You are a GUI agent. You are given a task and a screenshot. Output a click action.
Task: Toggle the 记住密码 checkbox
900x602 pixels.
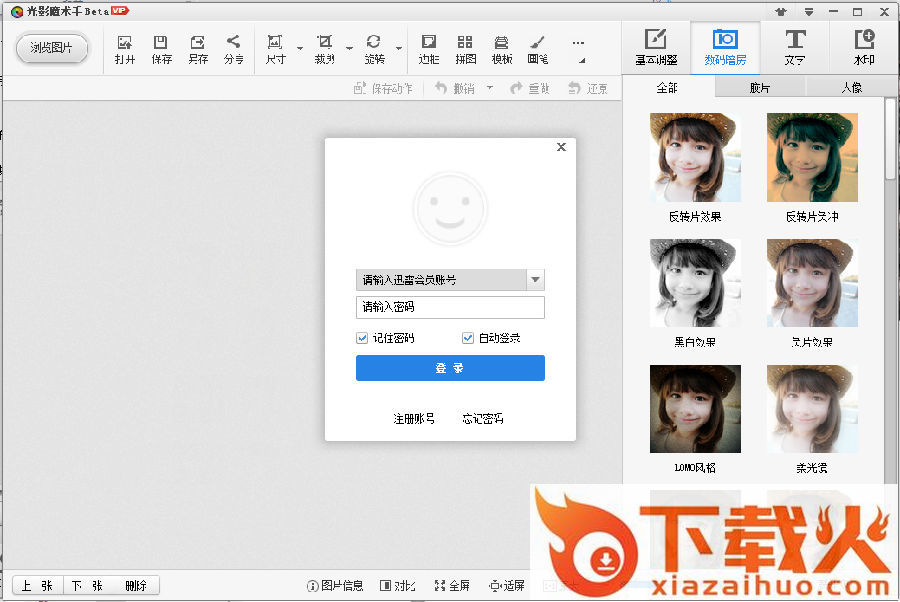363,338
